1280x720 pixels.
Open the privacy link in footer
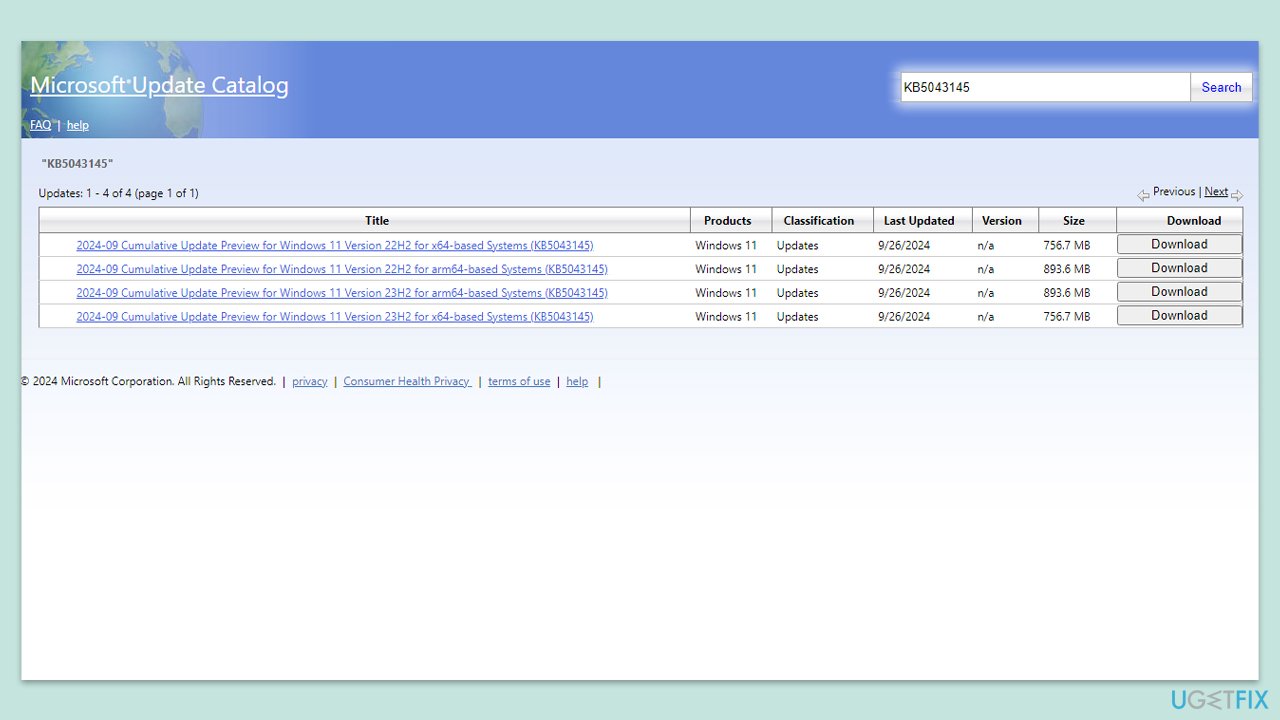[309, 382]
